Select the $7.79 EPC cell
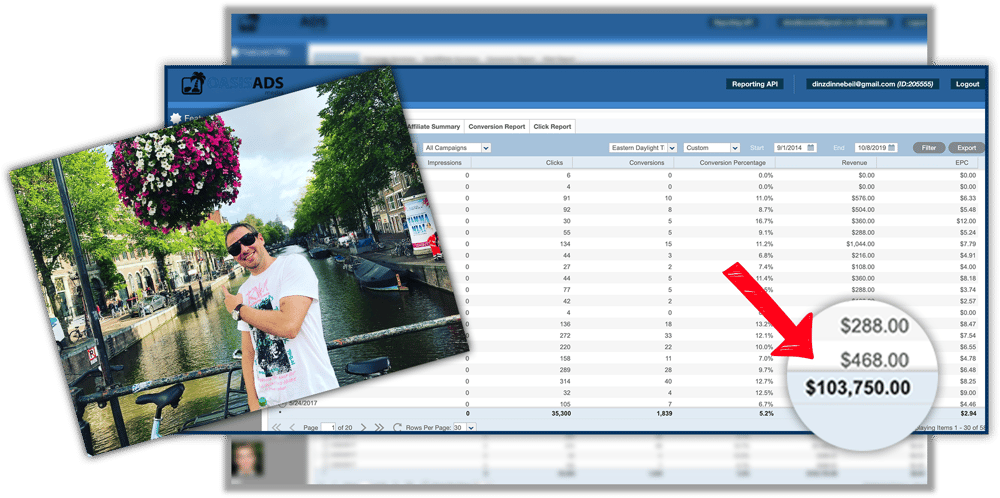 coord(967,244)
